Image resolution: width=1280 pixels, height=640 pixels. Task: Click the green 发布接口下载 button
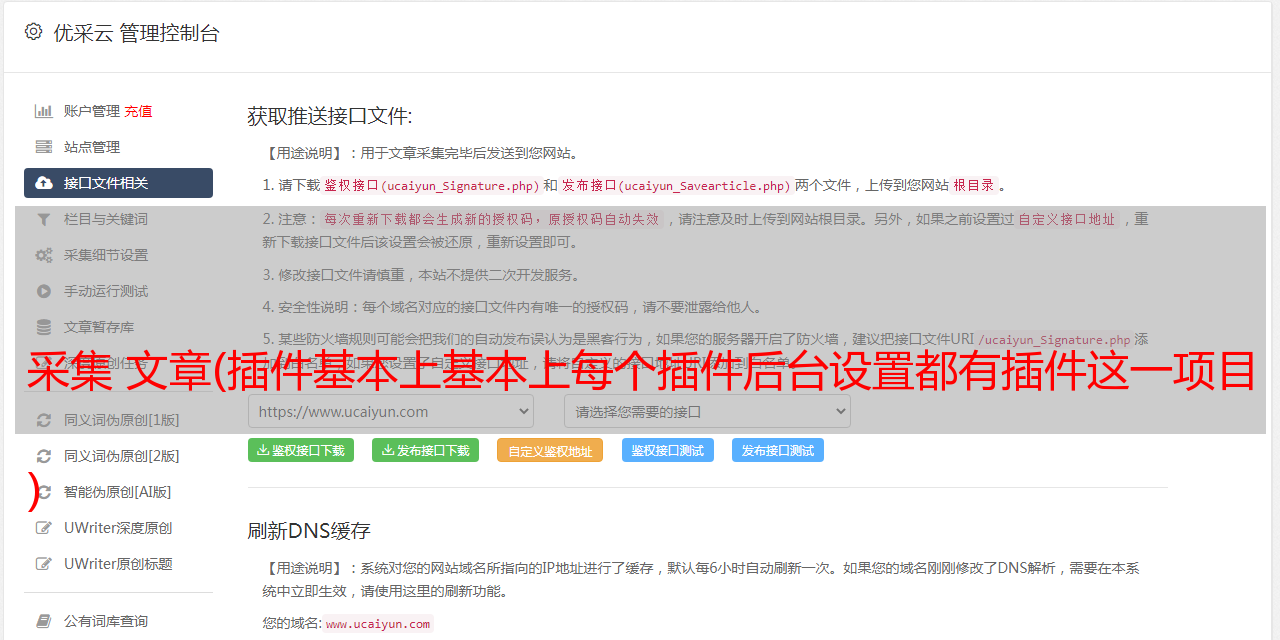[x=425, y=450]
